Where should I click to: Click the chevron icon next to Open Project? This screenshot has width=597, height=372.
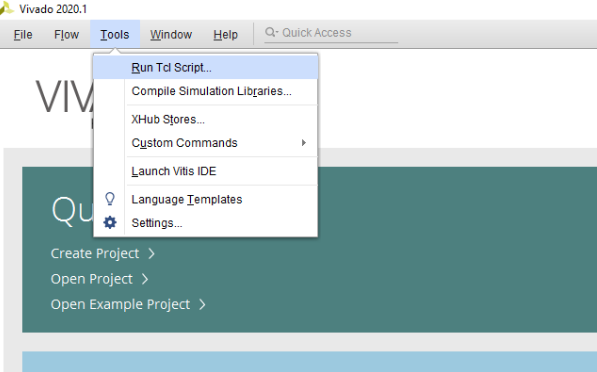[145, 279]
